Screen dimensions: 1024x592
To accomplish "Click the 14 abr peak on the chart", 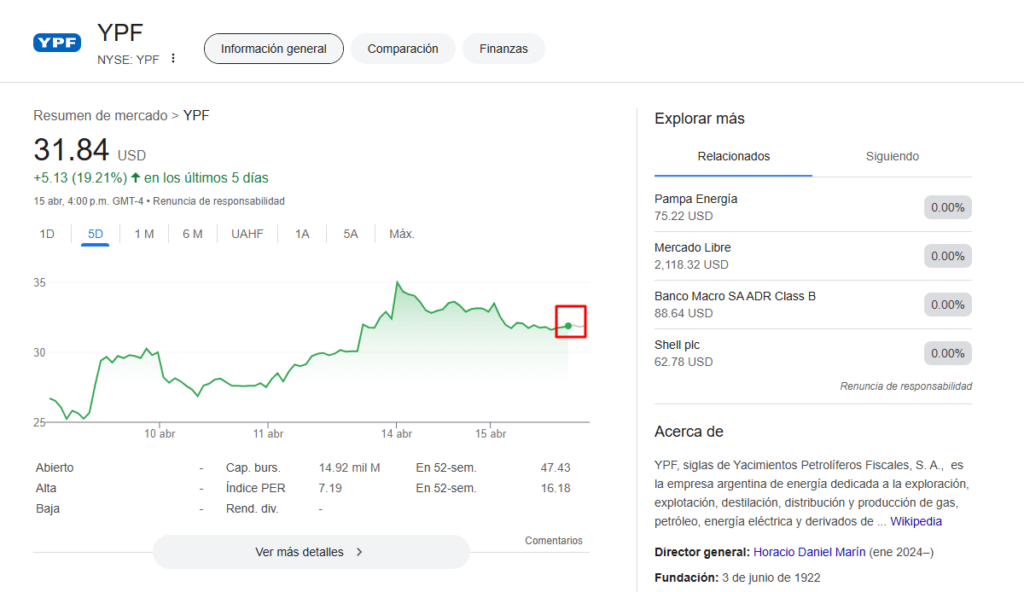I will click(x=396, y=282).
